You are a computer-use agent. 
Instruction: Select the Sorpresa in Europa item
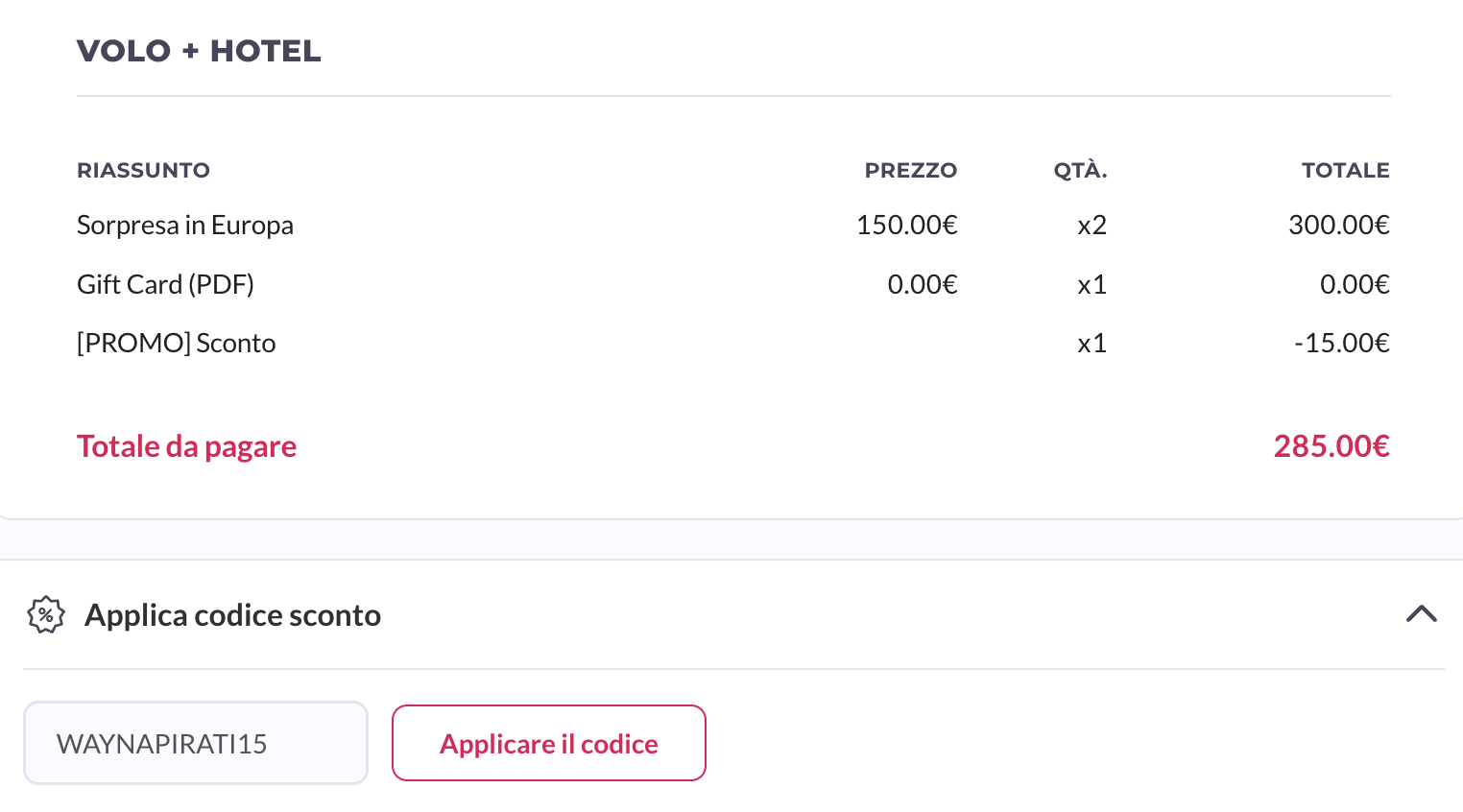(185, 226)
